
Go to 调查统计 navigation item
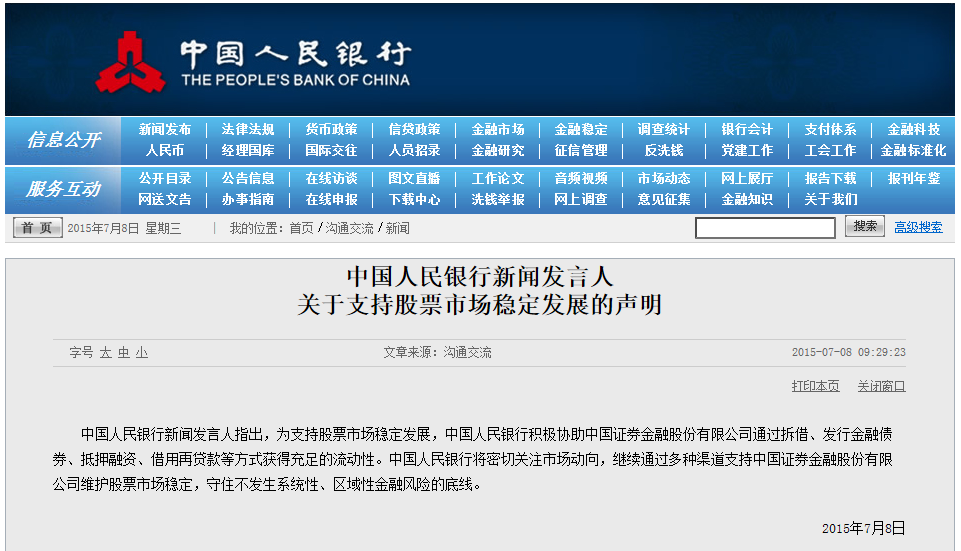pos(664,130)
